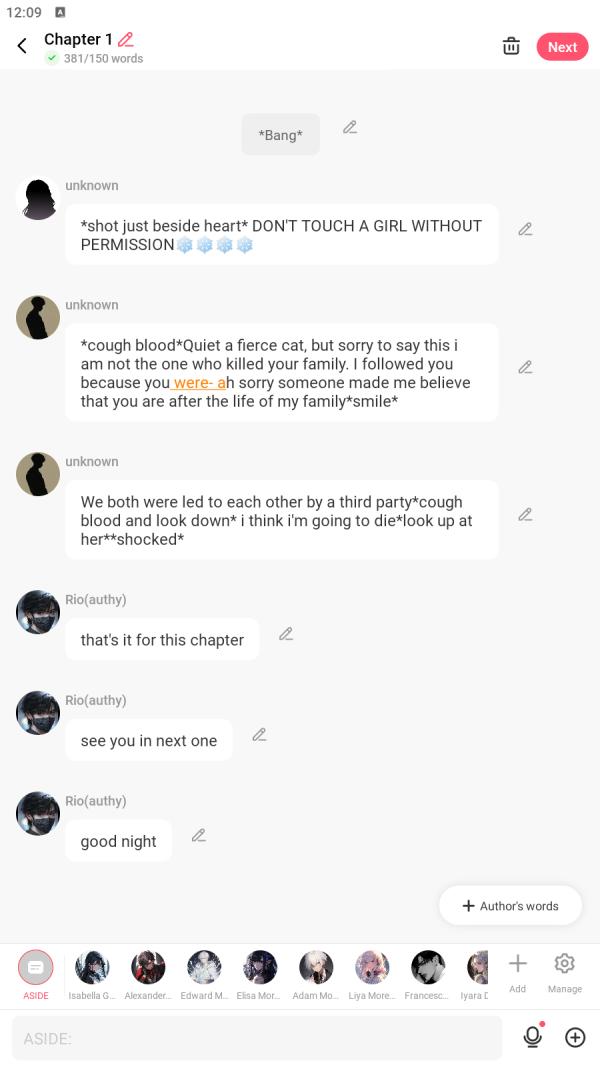Edit the 'good night' message

click(x=199, y=835)
